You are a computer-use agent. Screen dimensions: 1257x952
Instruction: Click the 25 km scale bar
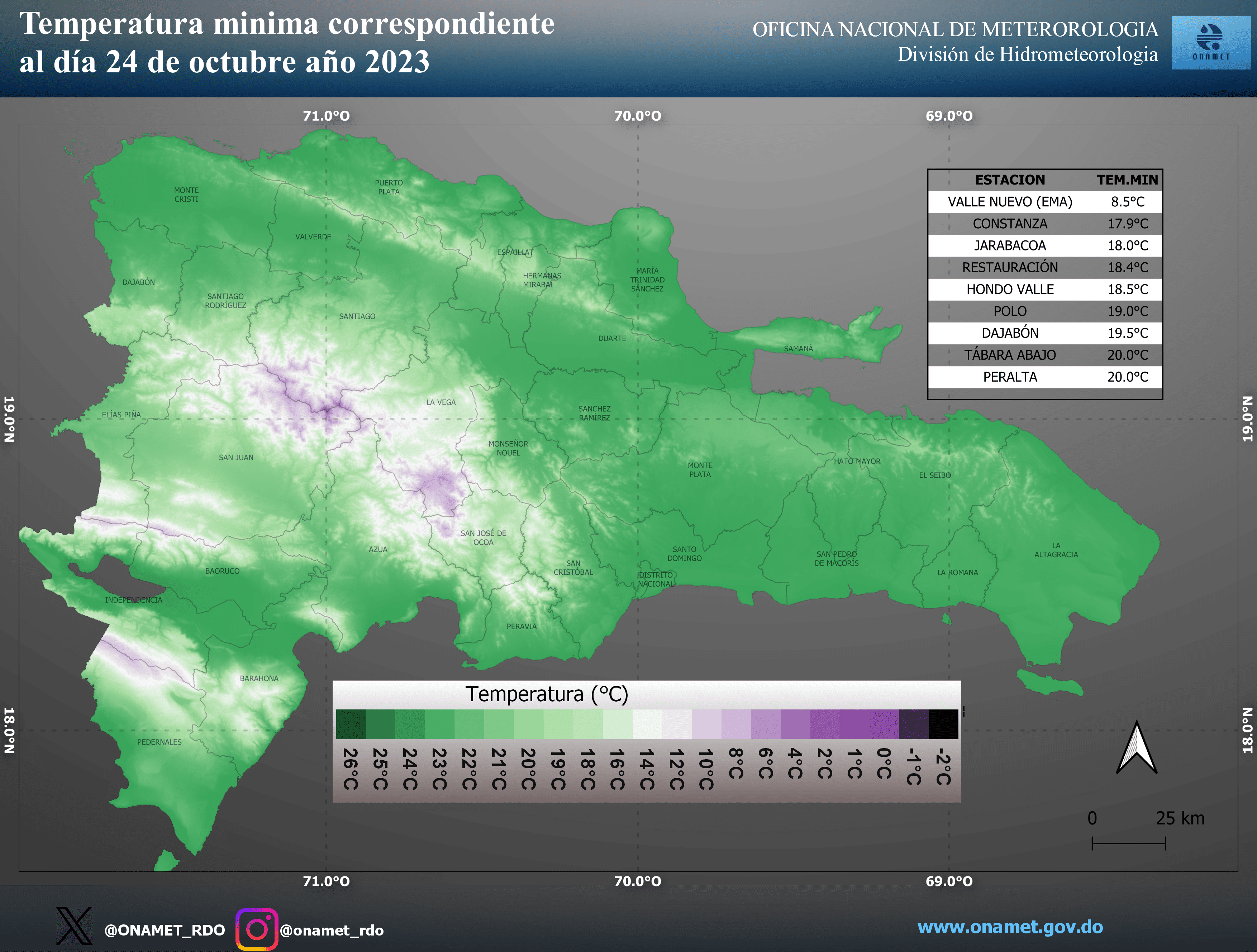(1129, 843)
